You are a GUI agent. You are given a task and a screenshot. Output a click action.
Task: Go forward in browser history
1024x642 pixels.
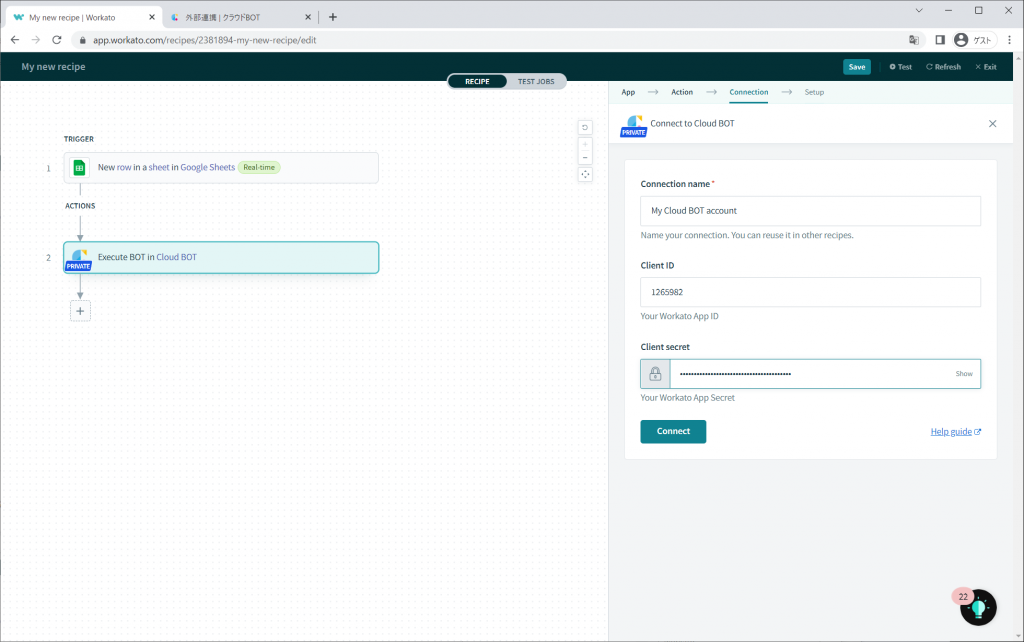point(36,40)
